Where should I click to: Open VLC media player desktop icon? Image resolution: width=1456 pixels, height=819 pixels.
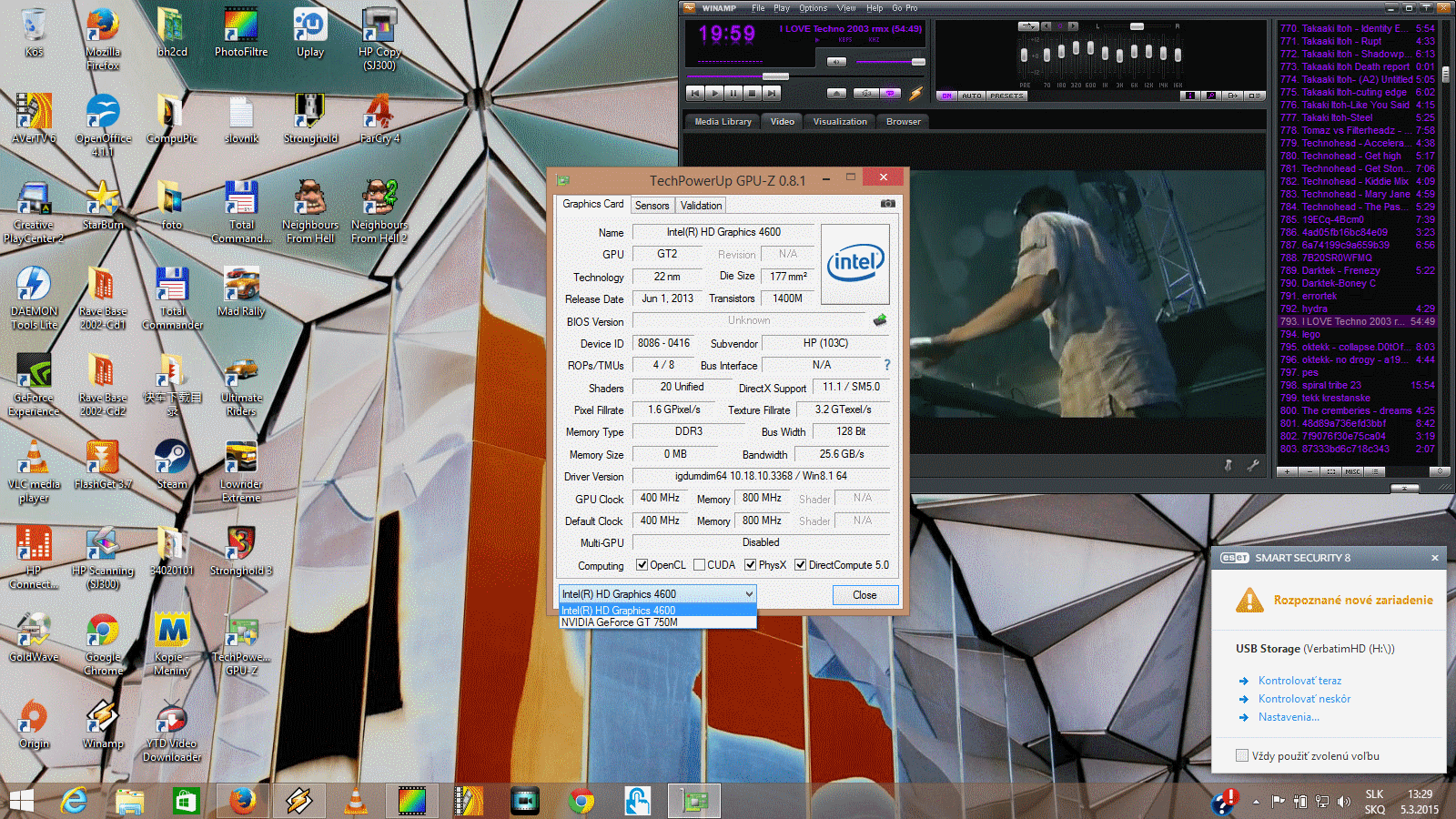(x=34, y=470)
